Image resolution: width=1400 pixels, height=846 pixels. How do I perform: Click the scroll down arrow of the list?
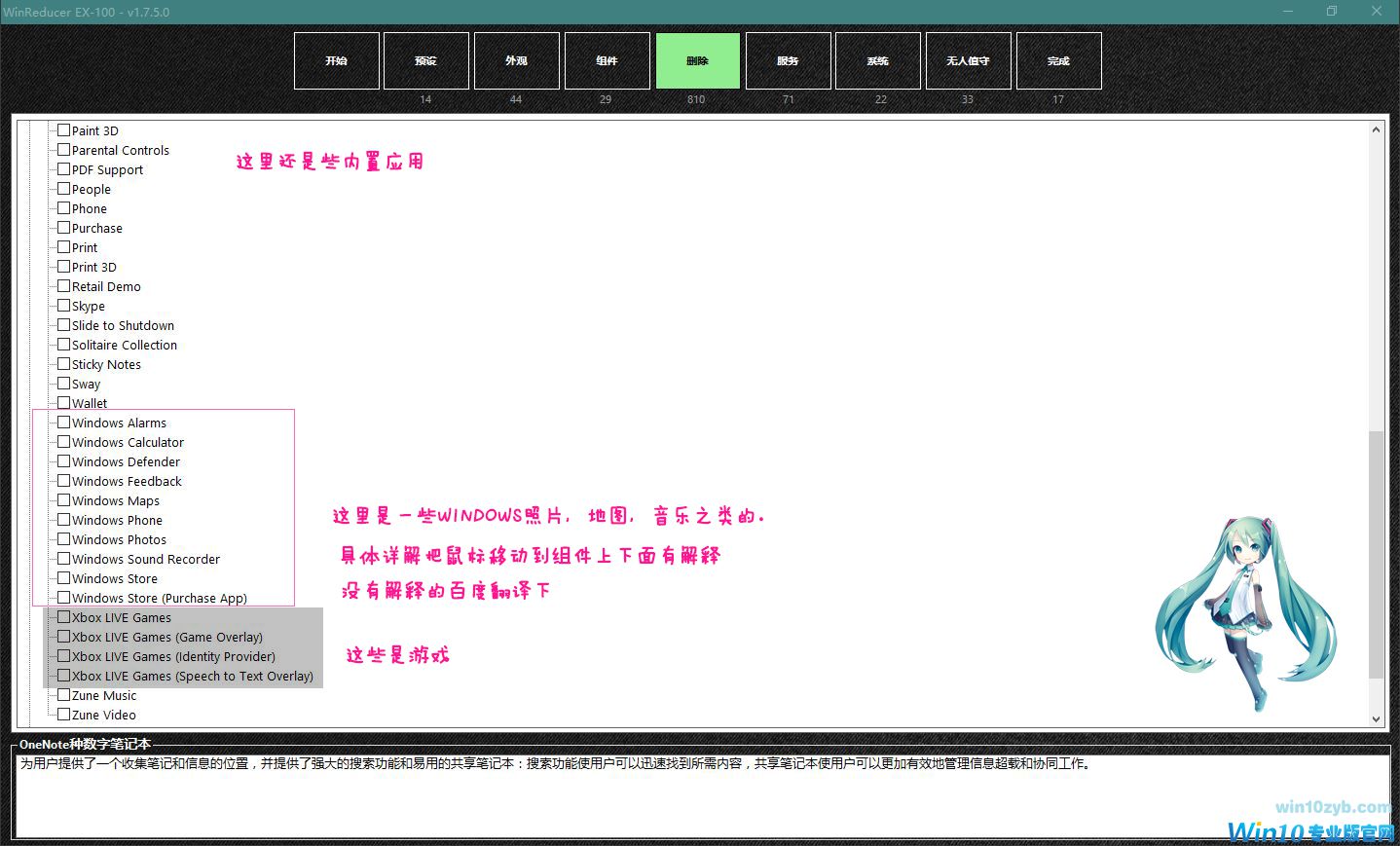1376,718
